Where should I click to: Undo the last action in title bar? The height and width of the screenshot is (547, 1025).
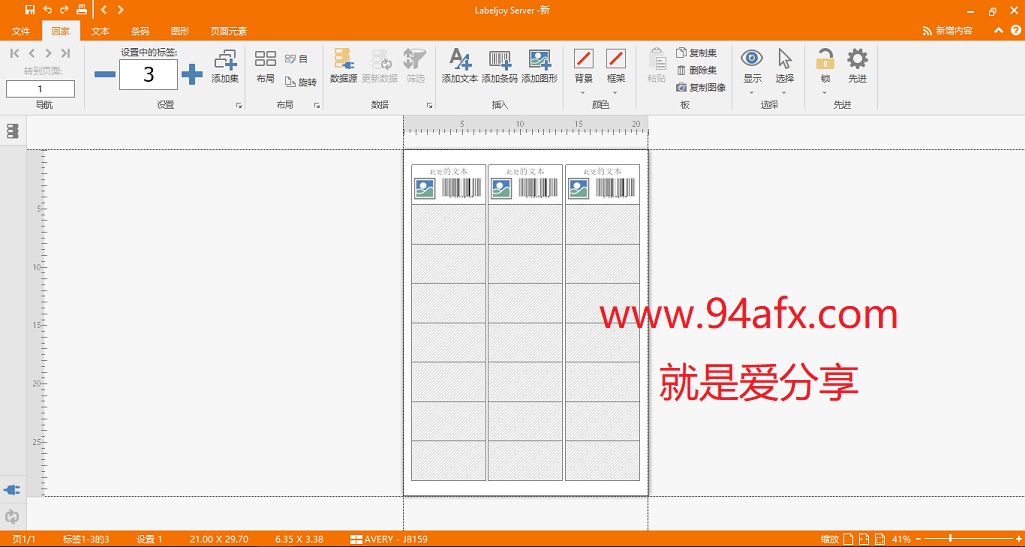(x=47, y=9)
